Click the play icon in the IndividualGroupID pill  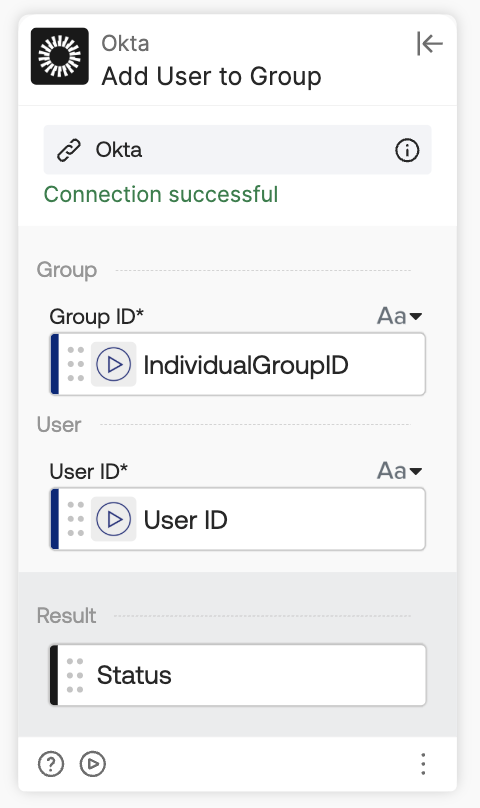pyautogui.click(x=113, y=364)
